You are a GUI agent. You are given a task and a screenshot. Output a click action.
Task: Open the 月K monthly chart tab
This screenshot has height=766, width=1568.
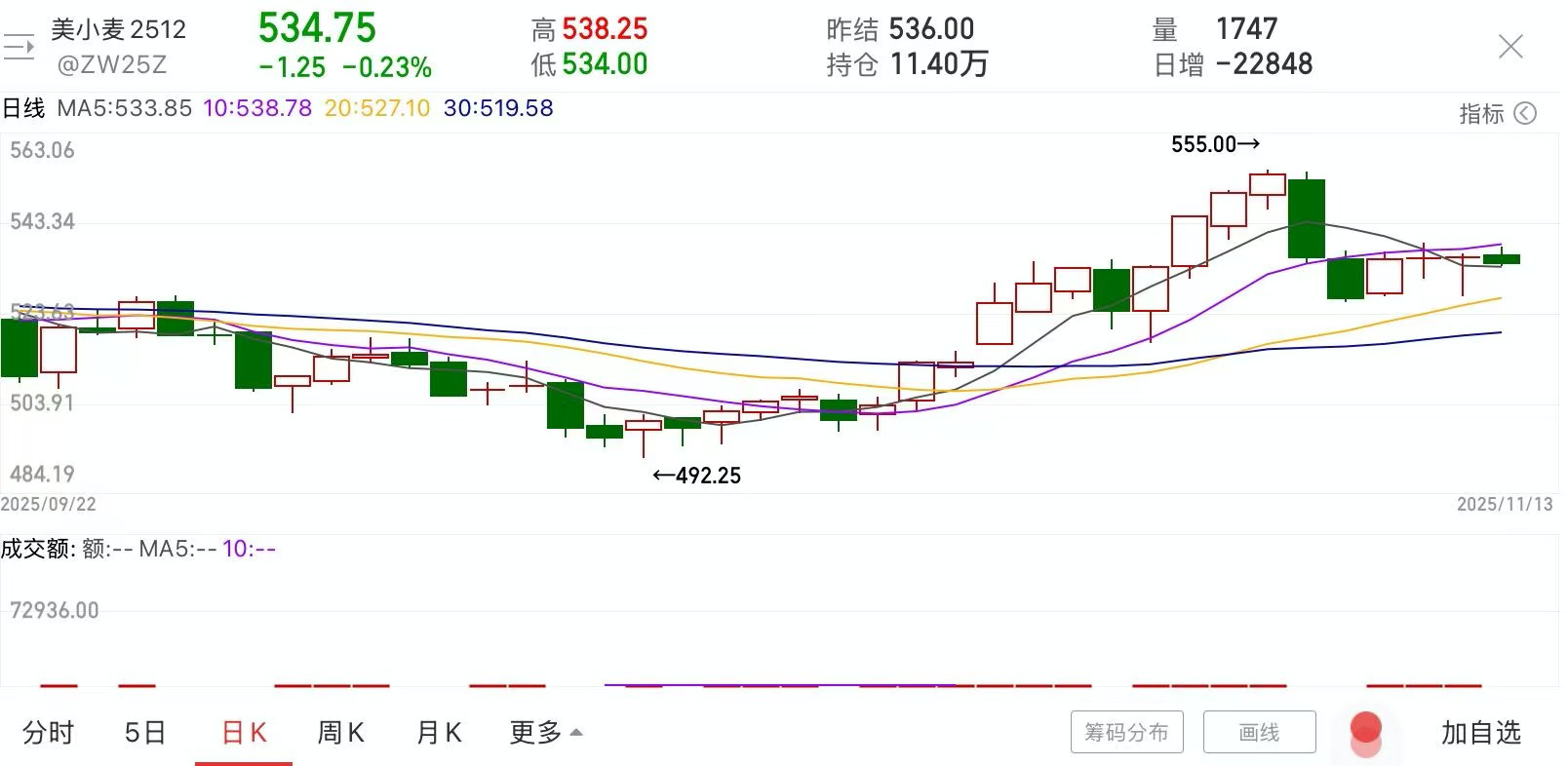tap(438, 732)
